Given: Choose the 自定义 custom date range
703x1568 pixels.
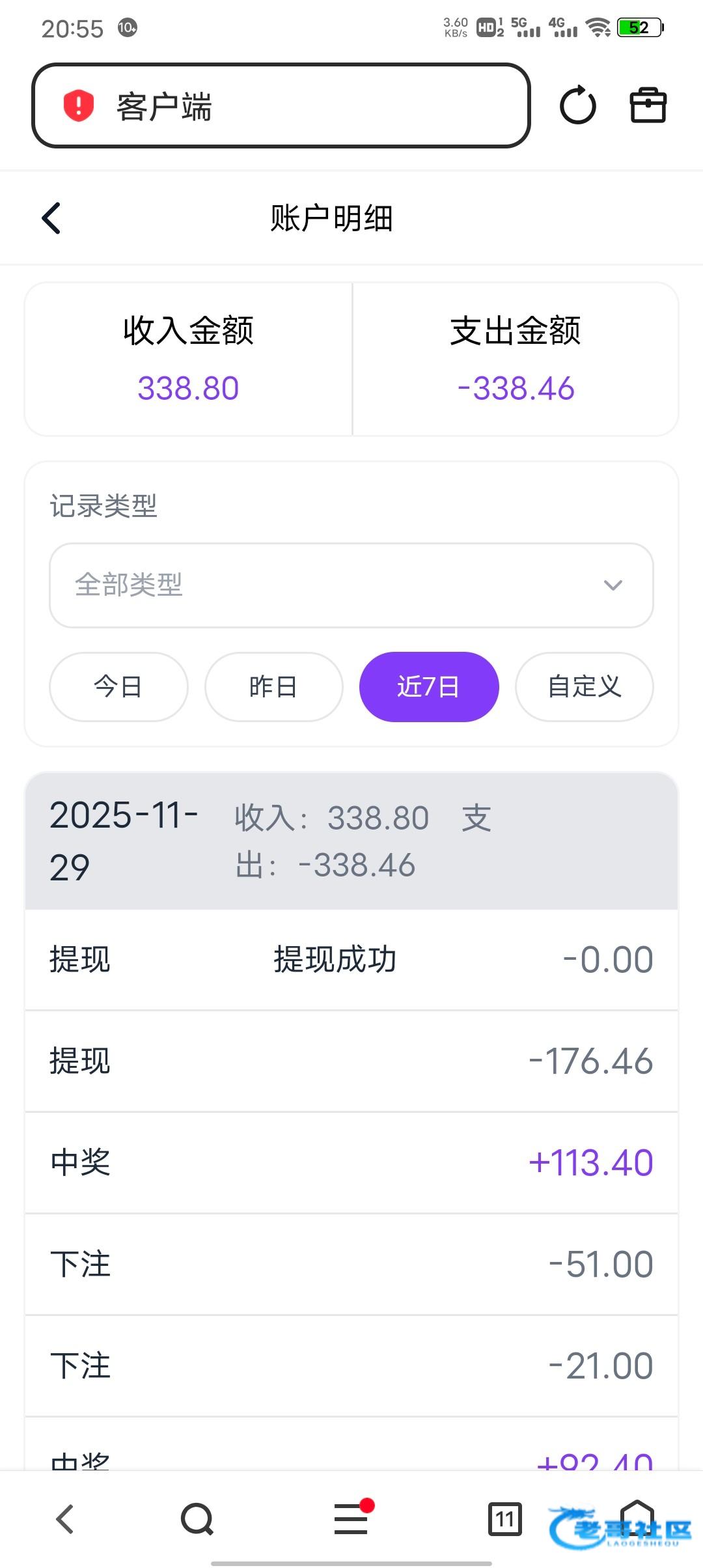Looking at the screenshot, I should [x=584, y=687].
